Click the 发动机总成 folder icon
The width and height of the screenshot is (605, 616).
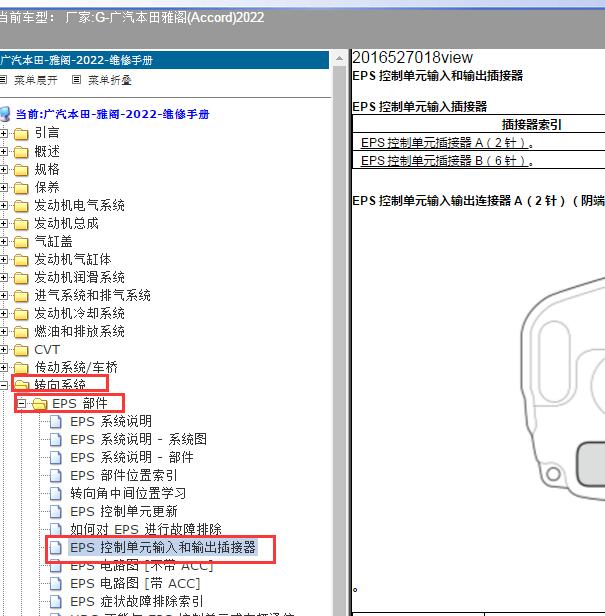pyautogui.click(x=21, y=224)
